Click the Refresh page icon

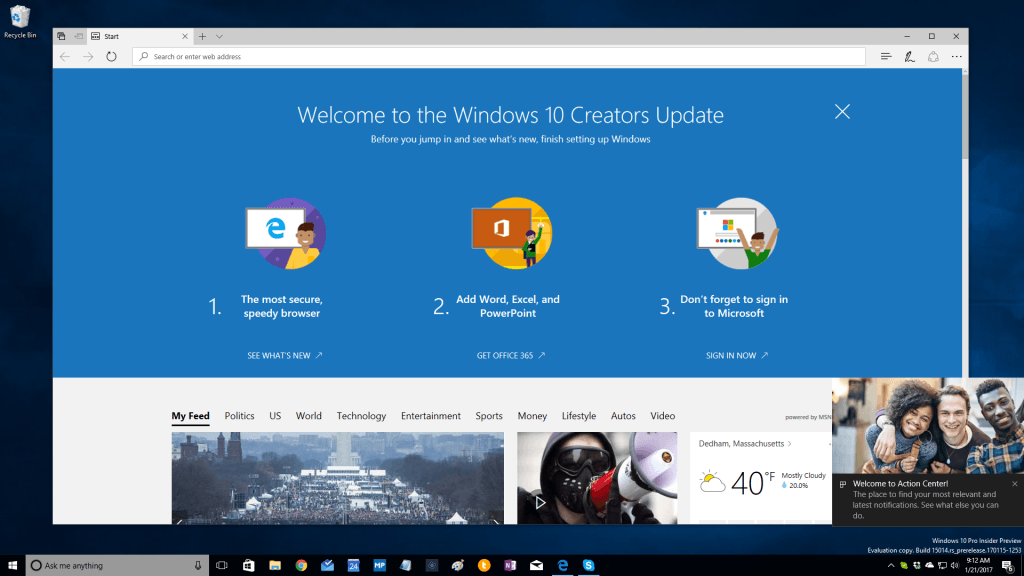pyautogui.click(x=111, y=57)
